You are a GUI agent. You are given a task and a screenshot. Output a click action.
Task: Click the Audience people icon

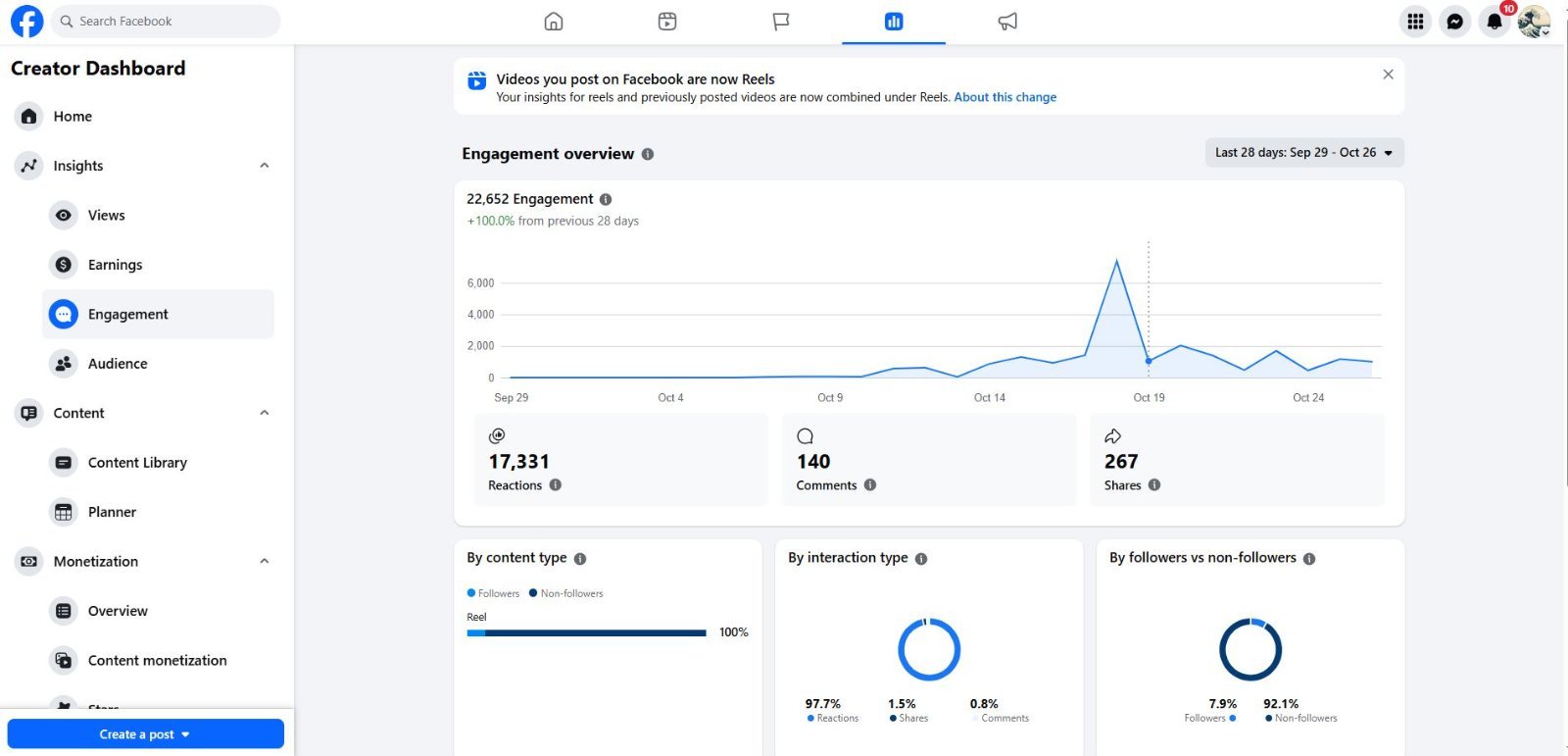(64, 364)
